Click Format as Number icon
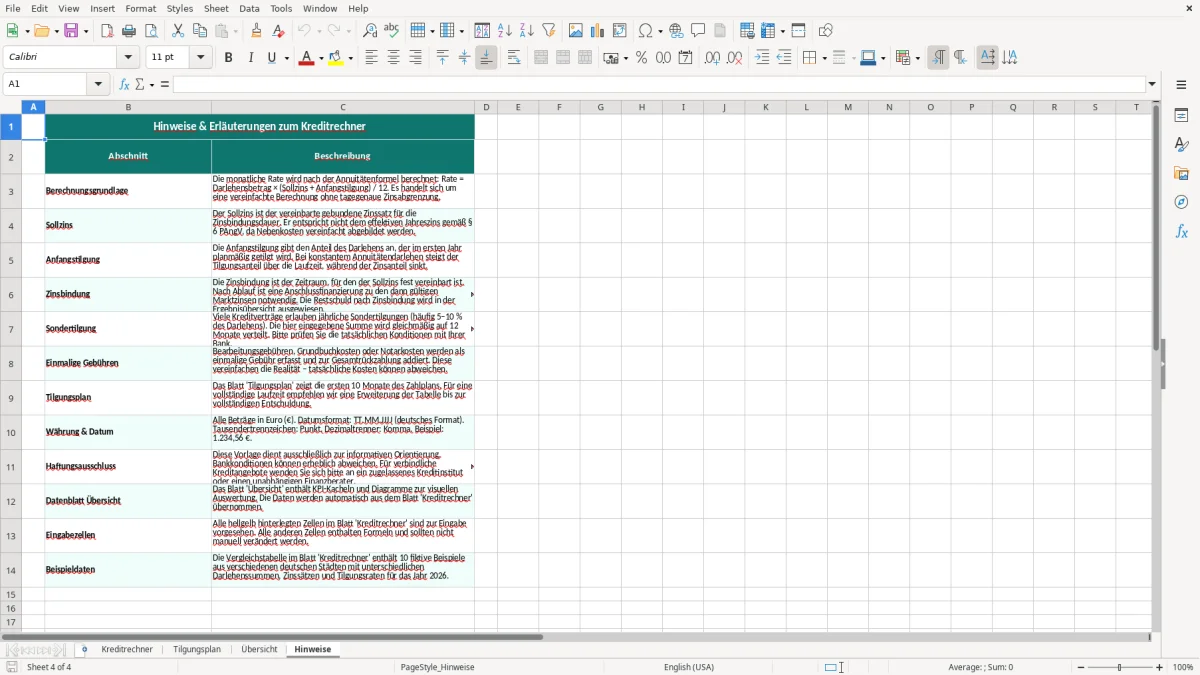 pos(663,58)
